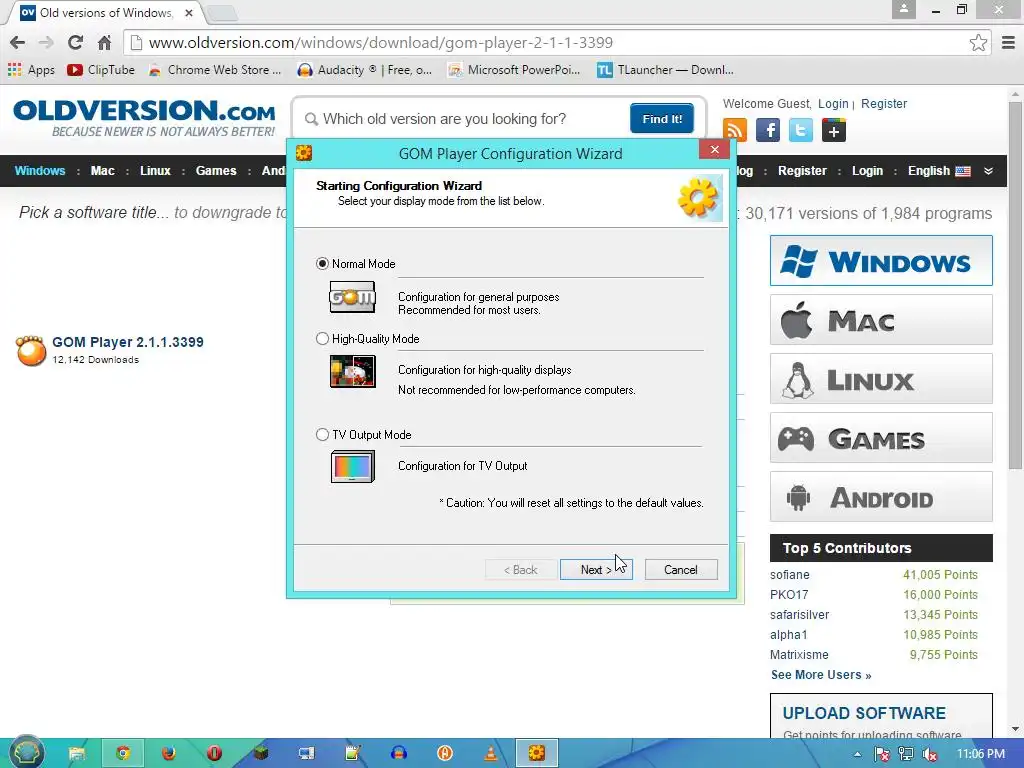Expand the nav bar double-chevron
The width and height of the screenshot is (1024, 768).
988,170
